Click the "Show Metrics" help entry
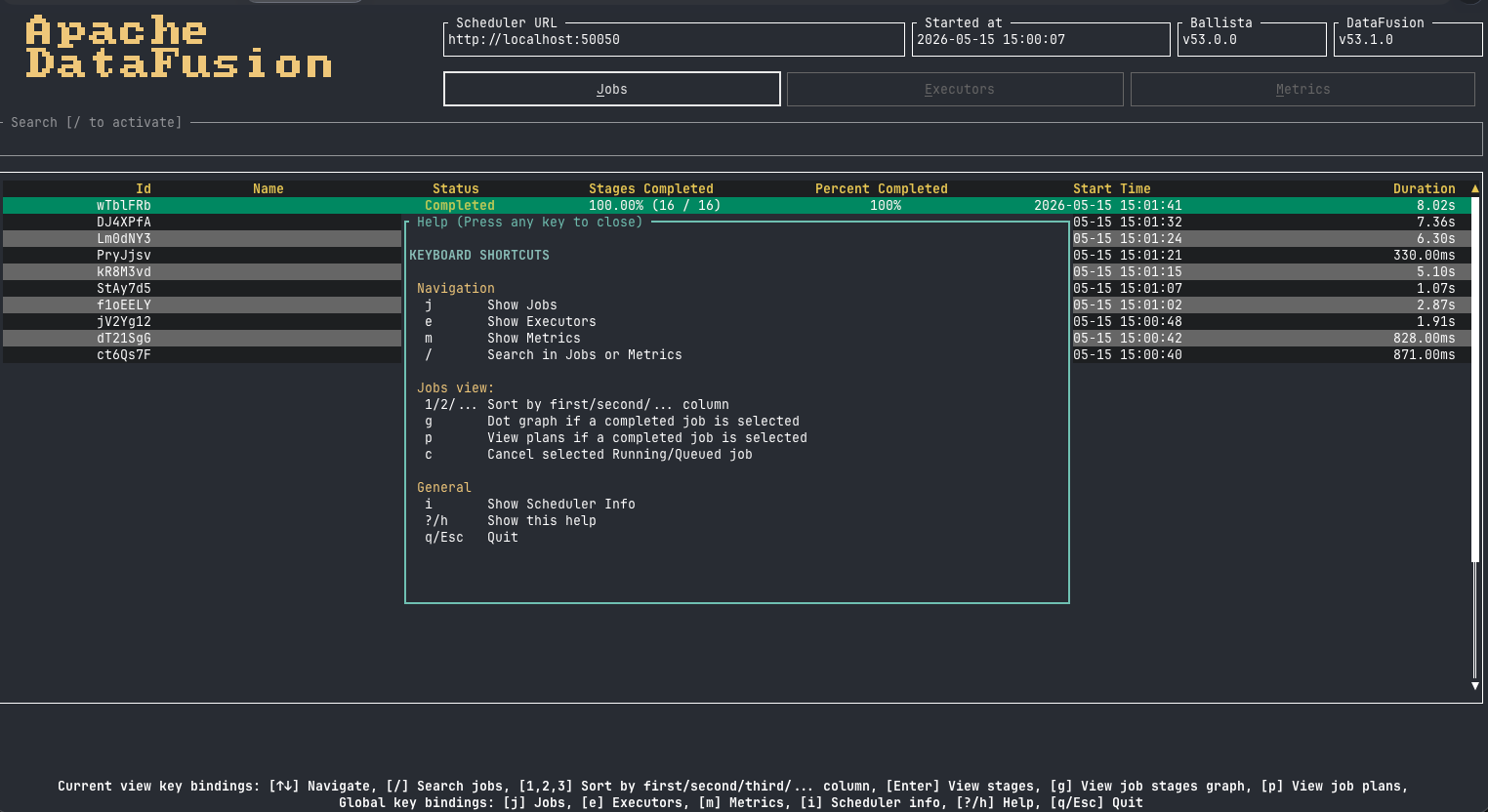 [534, 338]
